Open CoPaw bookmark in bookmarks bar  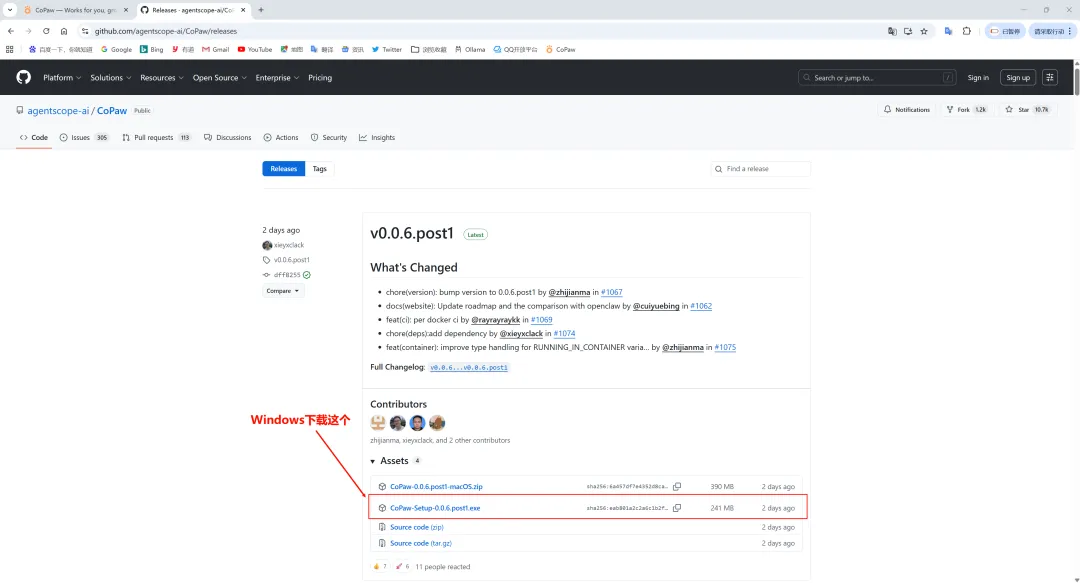[x=561, y=50]
